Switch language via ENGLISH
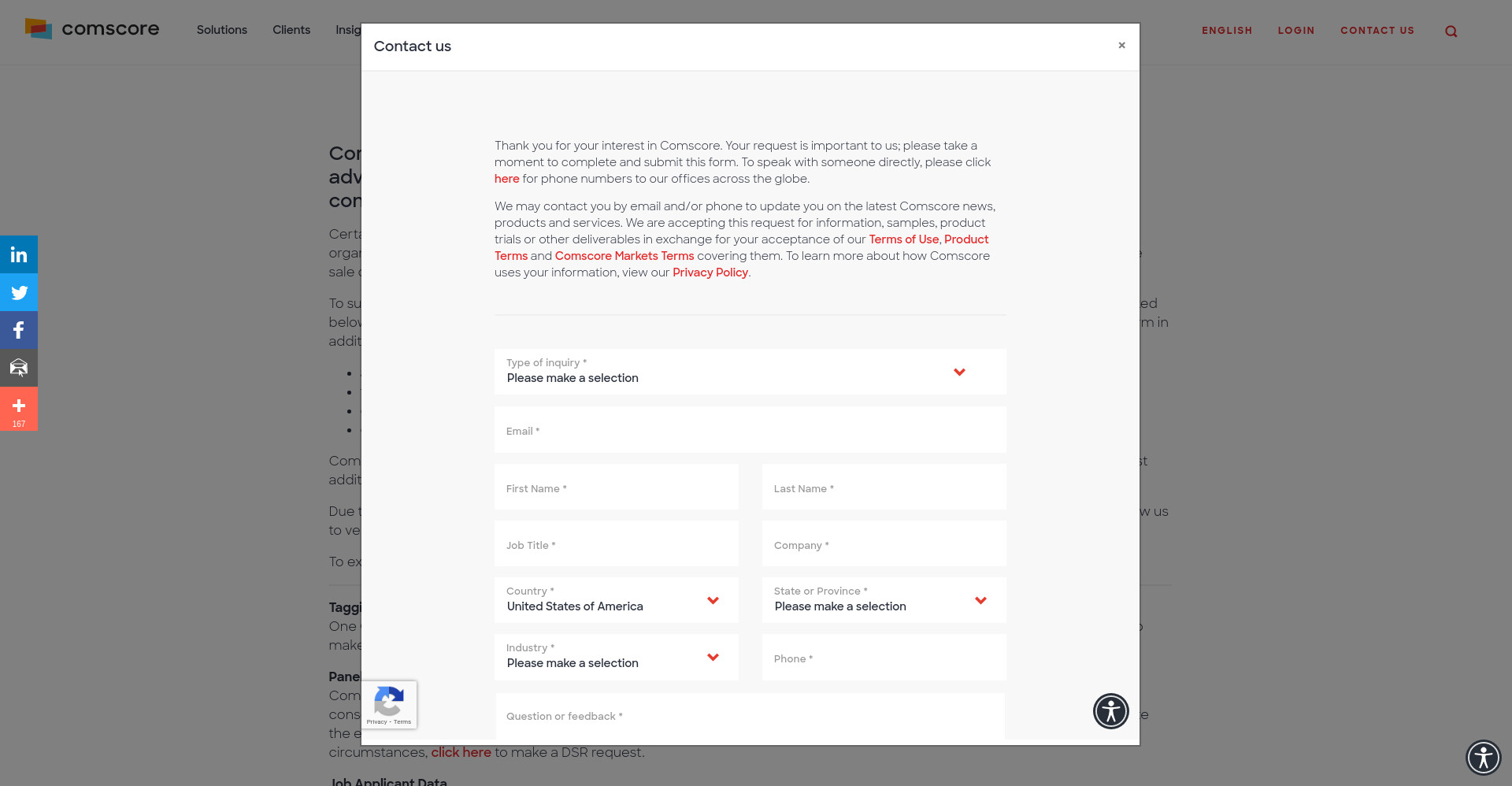This screenshot has height=786, width=1512. click(1227, 31)
